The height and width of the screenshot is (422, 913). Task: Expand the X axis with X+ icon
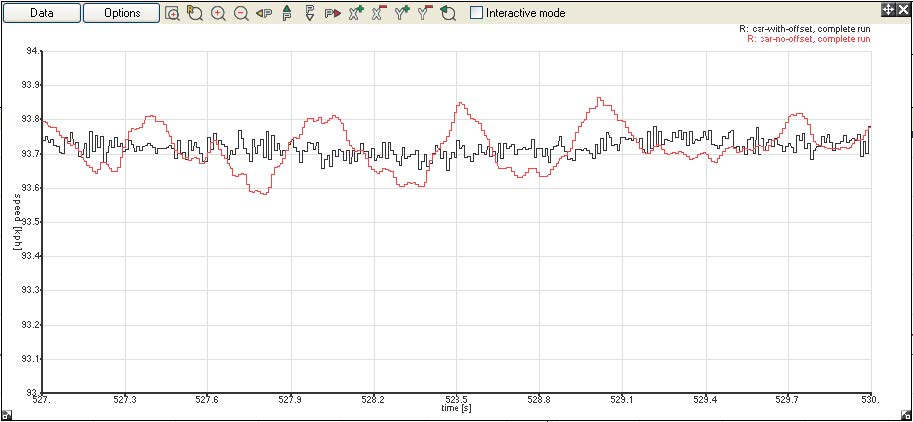355,14
